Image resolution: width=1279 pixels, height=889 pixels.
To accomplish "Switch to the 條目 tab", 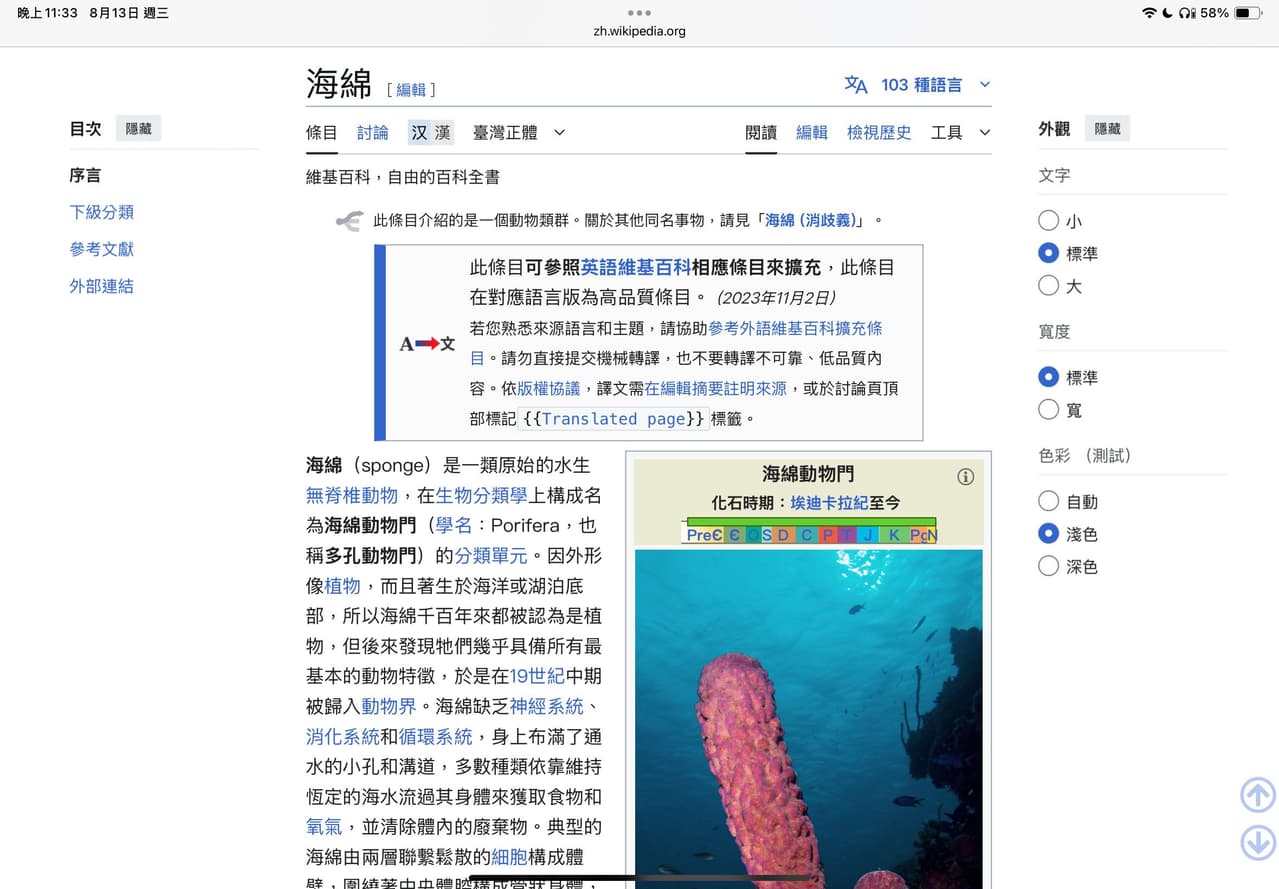I will click(x=322, y=132).
